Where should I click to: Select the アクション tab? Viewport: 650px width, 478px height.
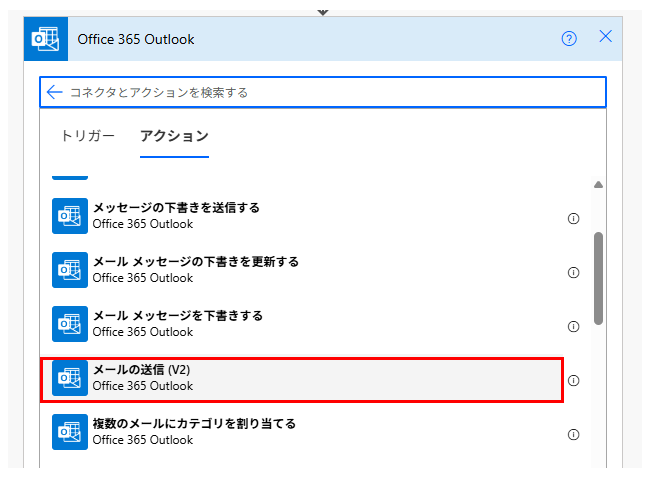[174, 136]
